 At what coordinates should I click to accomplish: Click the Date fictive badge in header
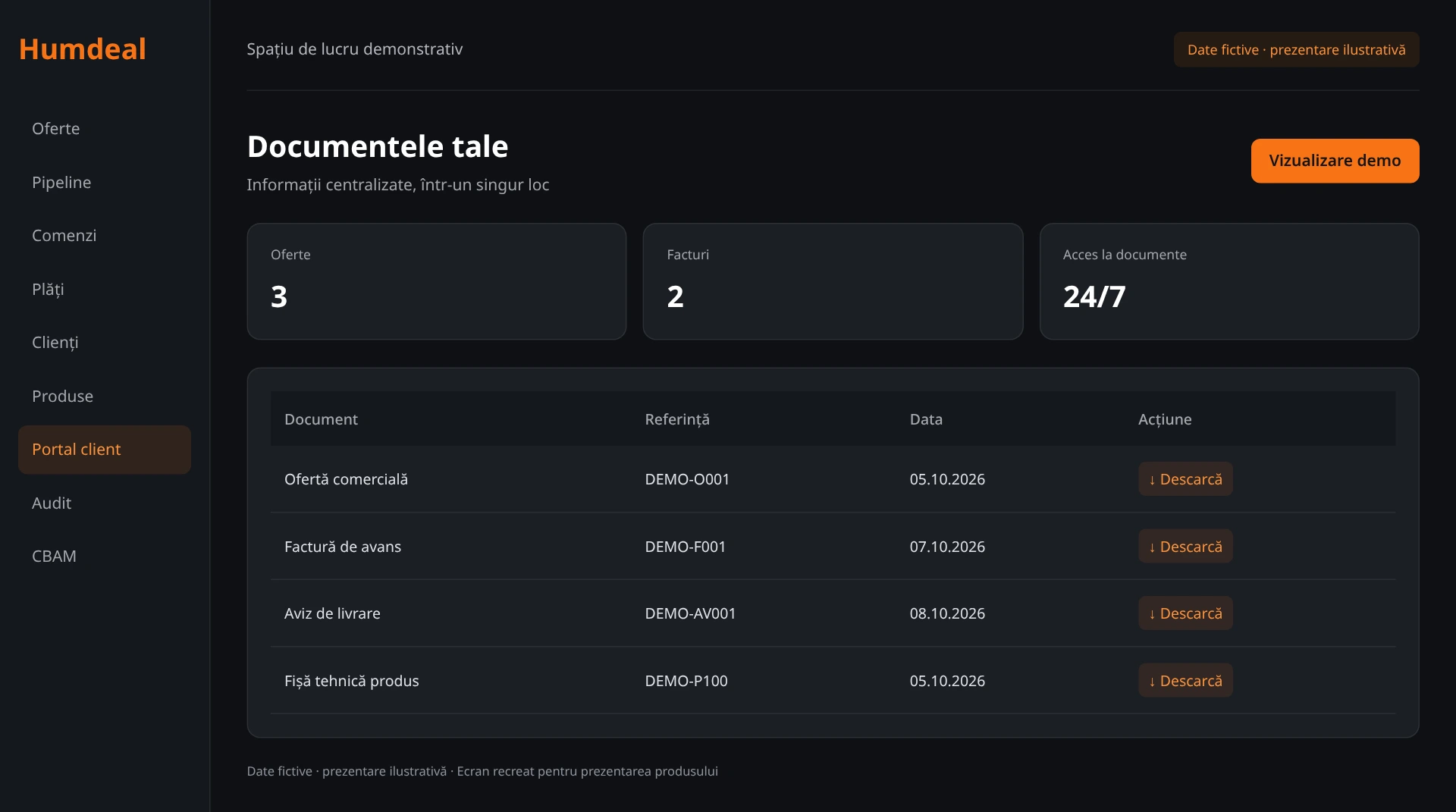tap(1296, 50)
